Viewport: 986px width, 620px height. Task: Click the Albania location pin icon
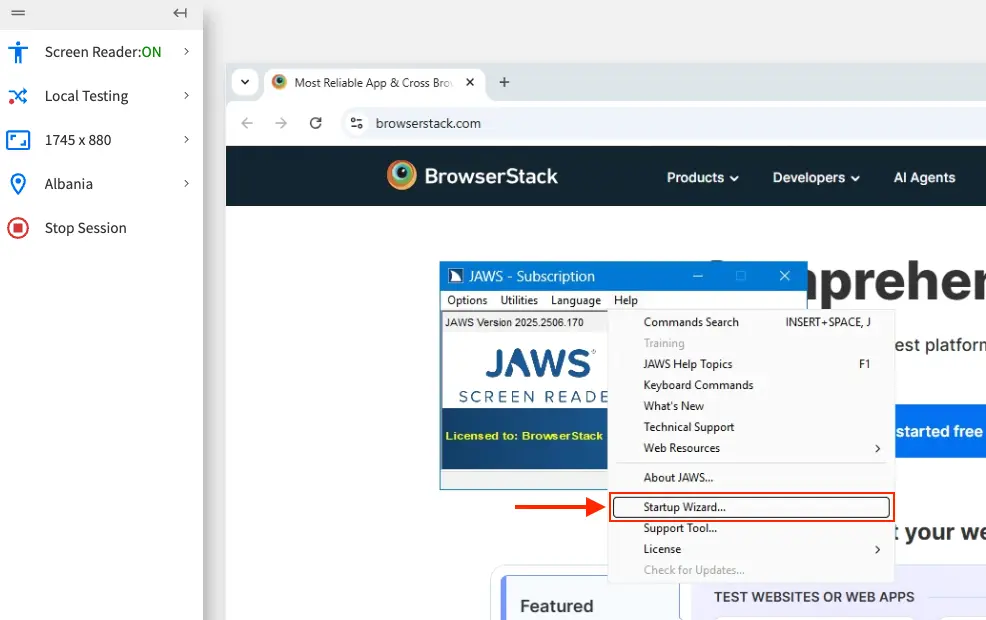(x=18, y=184)
